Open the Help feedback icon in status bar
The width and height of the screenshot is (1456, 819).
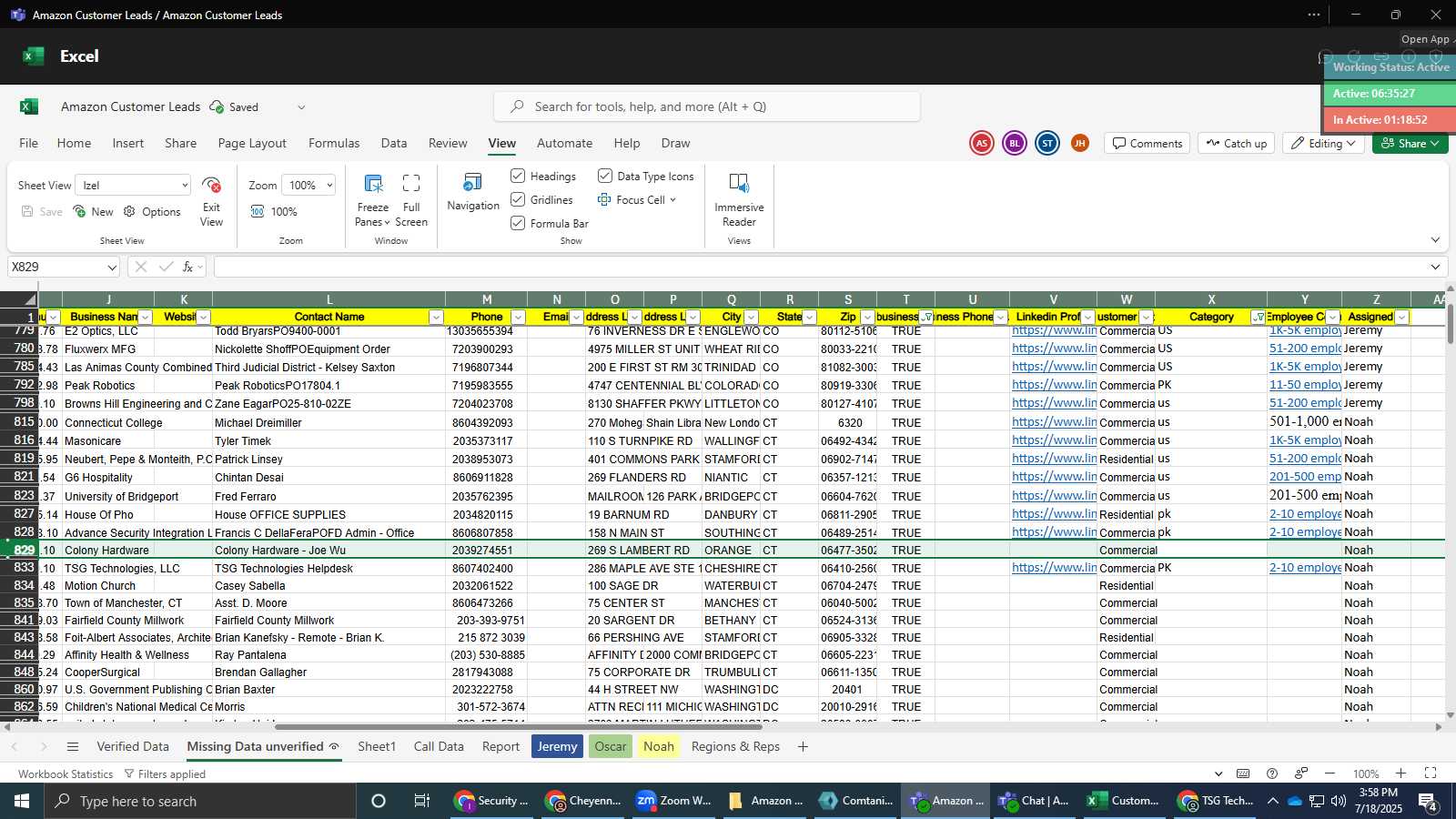click(1272, 773)
